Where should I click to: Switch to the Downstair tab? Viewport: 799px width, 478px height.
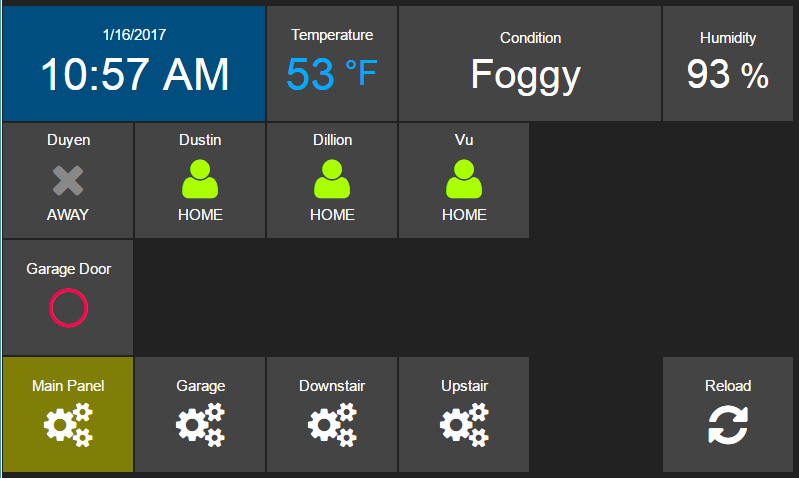click(332, 386)
